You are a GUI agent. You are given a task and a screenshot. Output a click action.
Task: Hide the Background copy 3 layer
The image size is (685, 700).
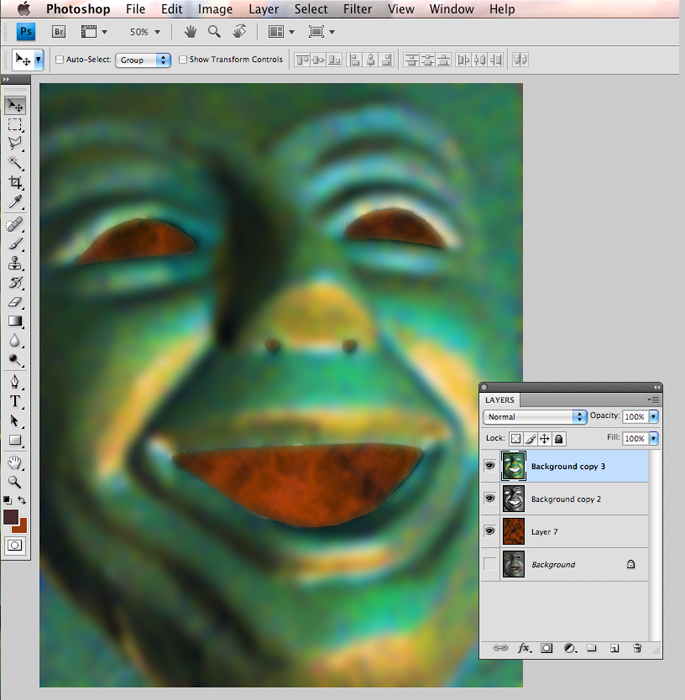pyautogui.click(x=490, y=466)
